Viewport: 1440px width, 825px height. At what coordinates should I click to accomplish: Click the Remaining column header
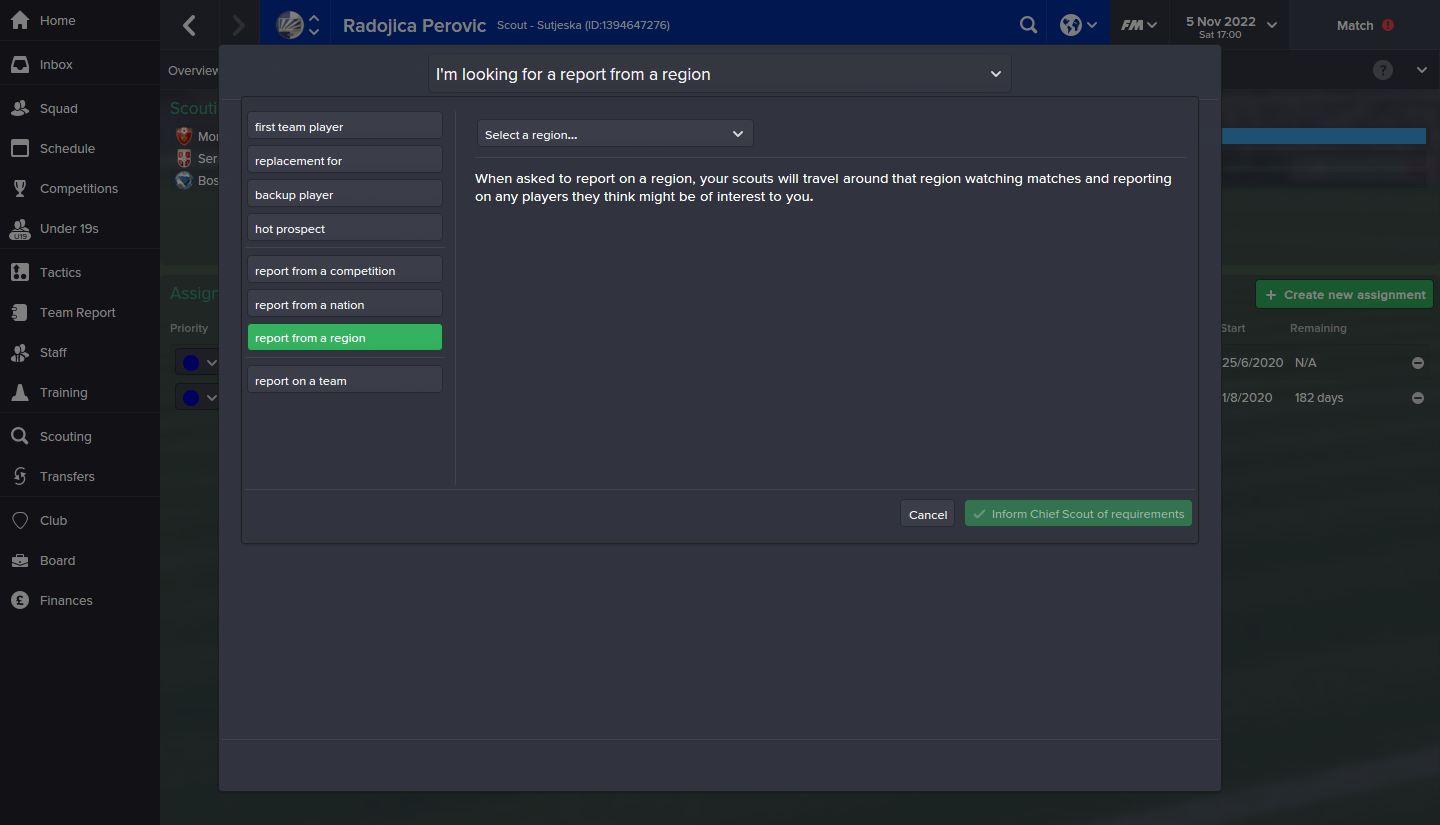(x=1318, y=328)
